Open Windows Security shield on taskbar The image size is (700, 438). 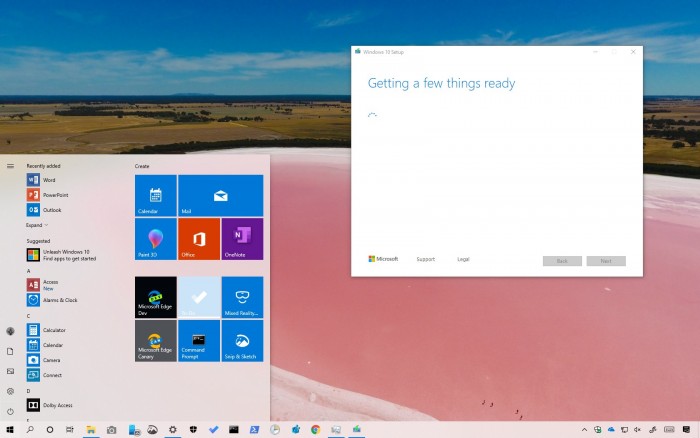(193, 430)
